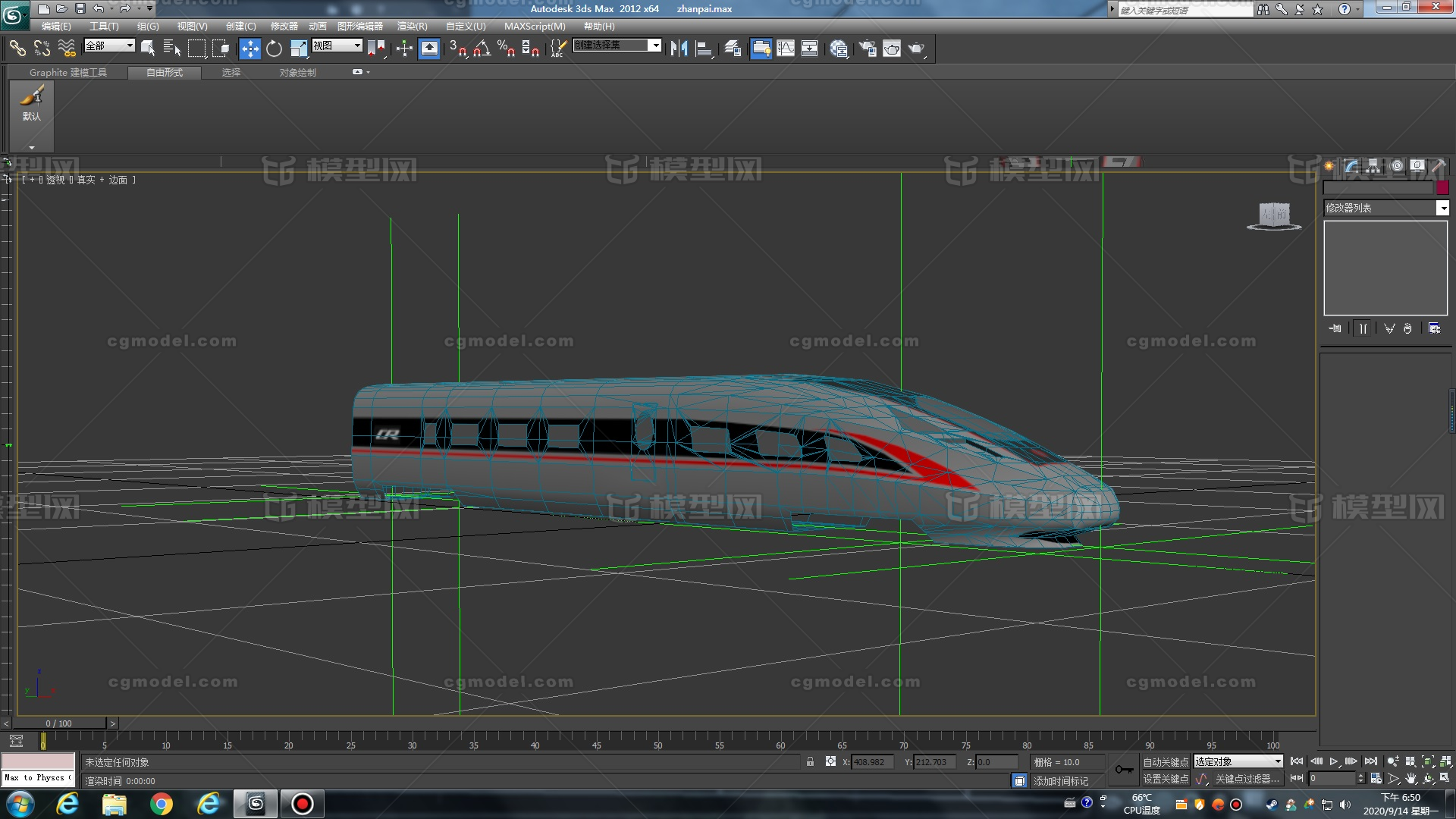Click Select and Manipulate icon
Image resolution: width=1456 pixels, height=819 pixels.
pos(404,49)
